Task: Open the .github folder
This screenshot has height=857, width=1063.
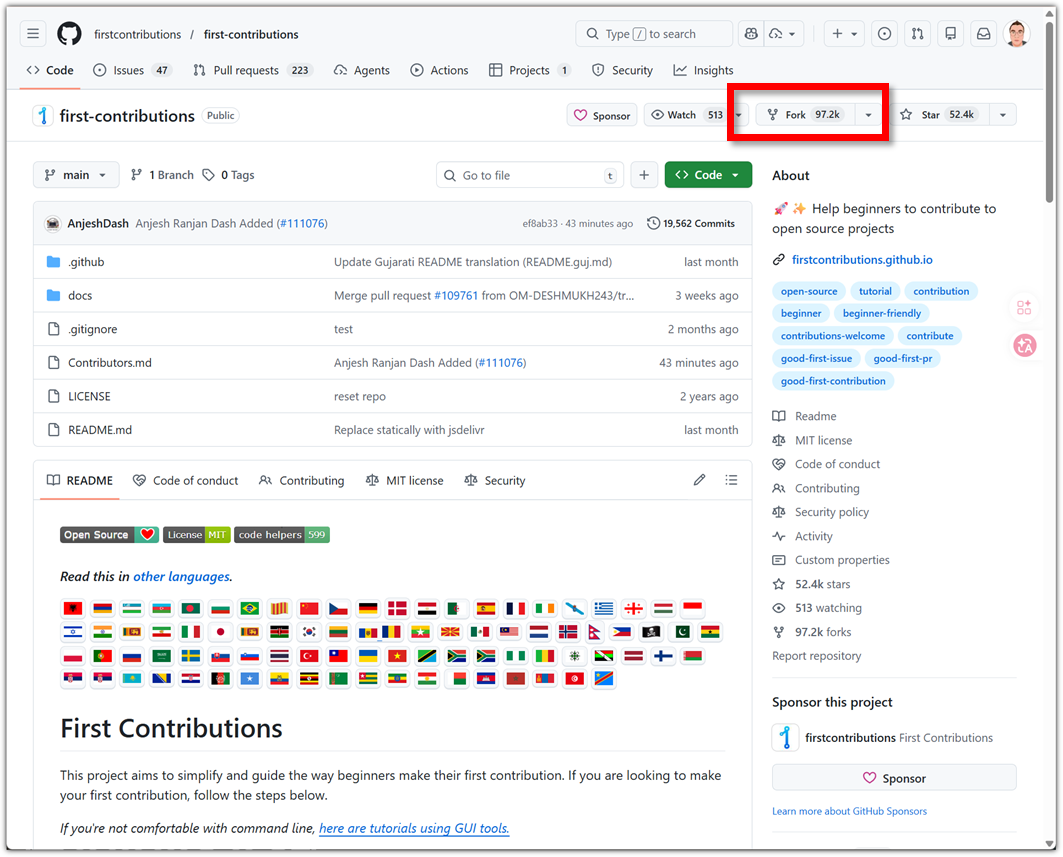Action: click(x=86, y=262)
